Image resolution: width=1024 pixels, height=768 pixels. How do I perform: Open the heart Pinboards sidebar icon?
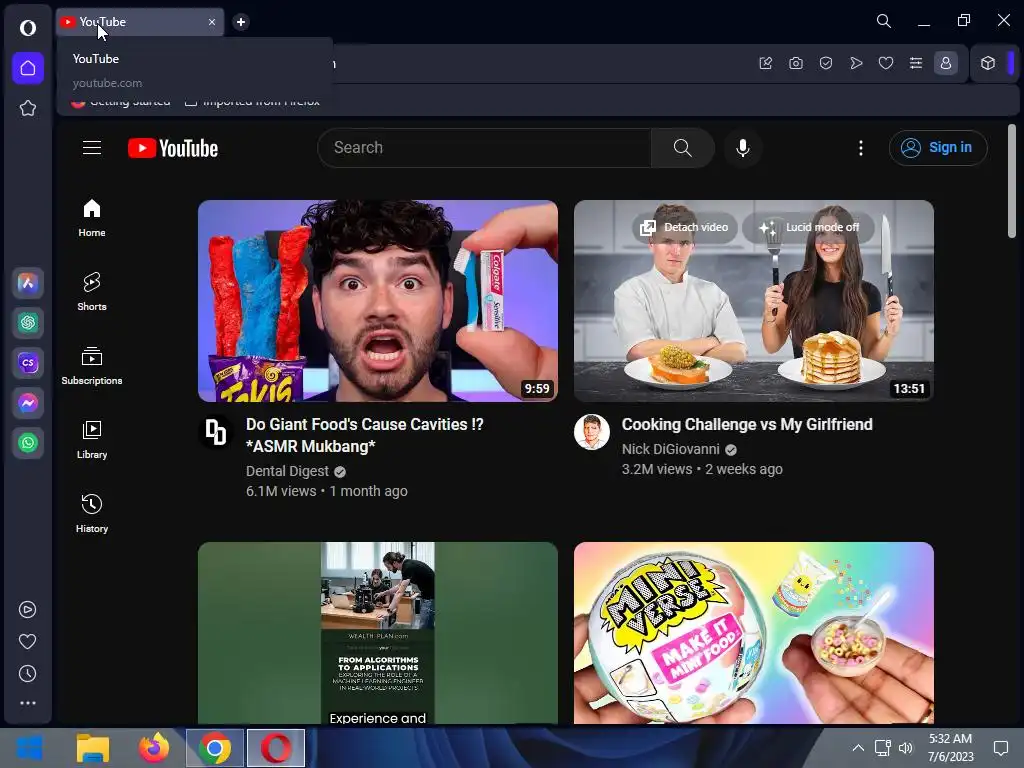[27, 642]
